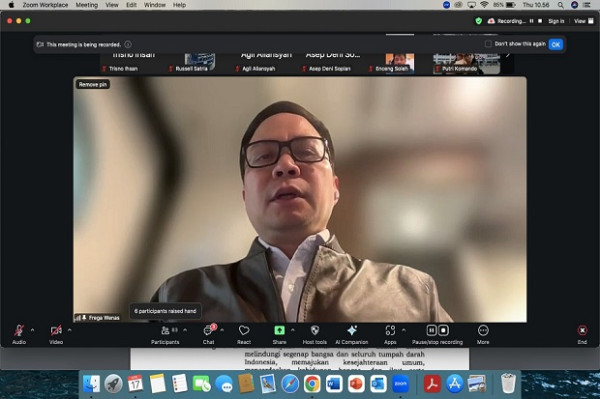
Task: Select Russell Satria participant thumbnail
Action: 199,63
